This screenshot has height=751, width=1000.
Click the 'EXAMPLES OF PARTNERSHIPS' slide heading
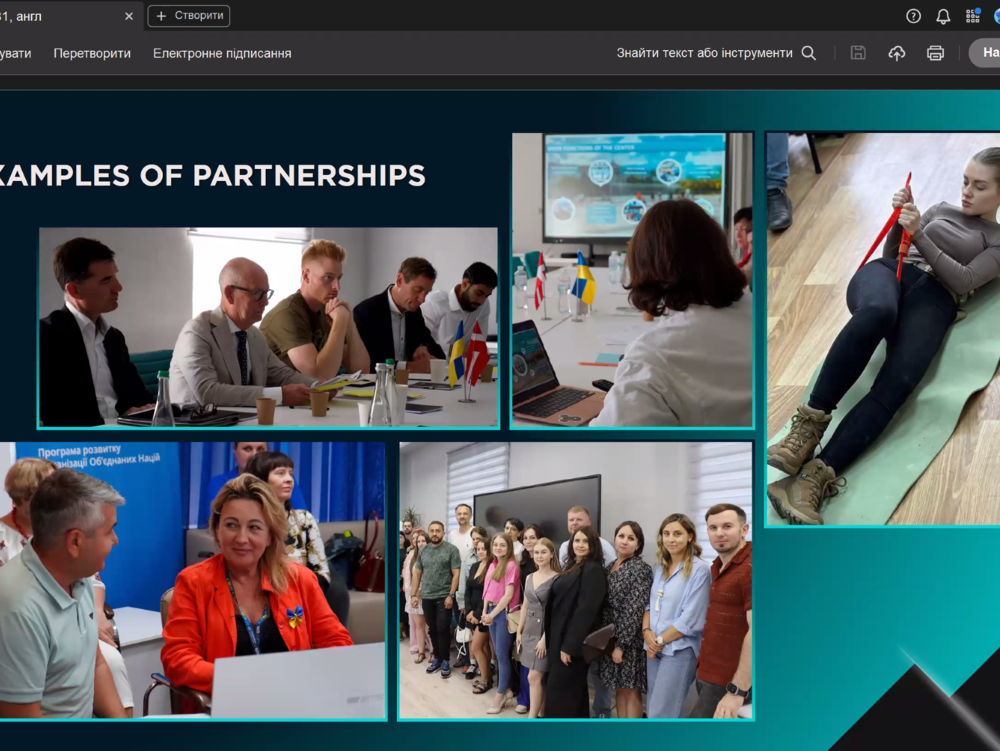click(x=213, y=175)
